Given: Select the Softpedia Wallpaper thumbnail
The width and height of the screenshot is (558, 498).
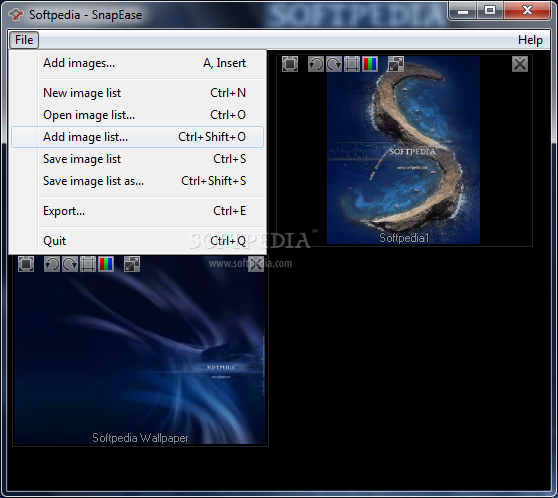Looking at the screenshot, I should pyautogui.click(x=140, y=350).
